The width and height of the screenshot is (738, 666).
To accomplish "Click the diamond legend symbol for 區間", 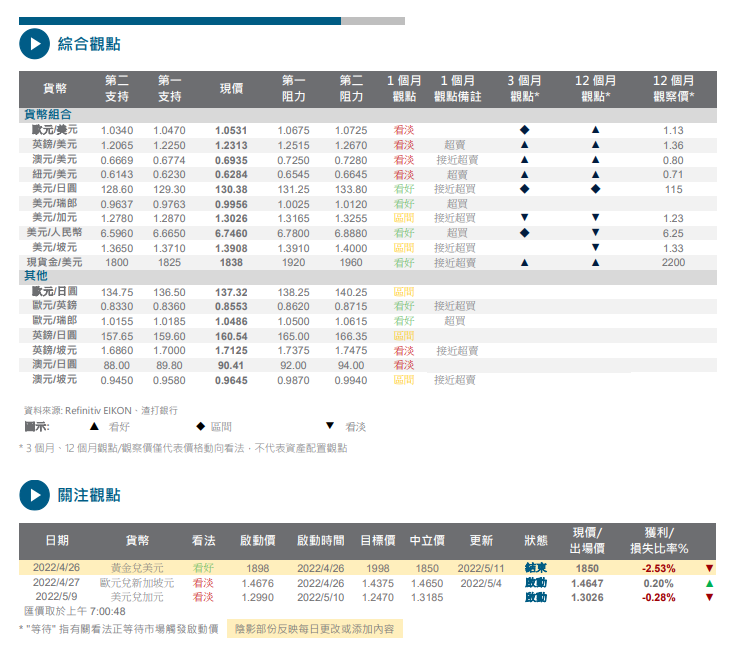I will coord(200,426).
